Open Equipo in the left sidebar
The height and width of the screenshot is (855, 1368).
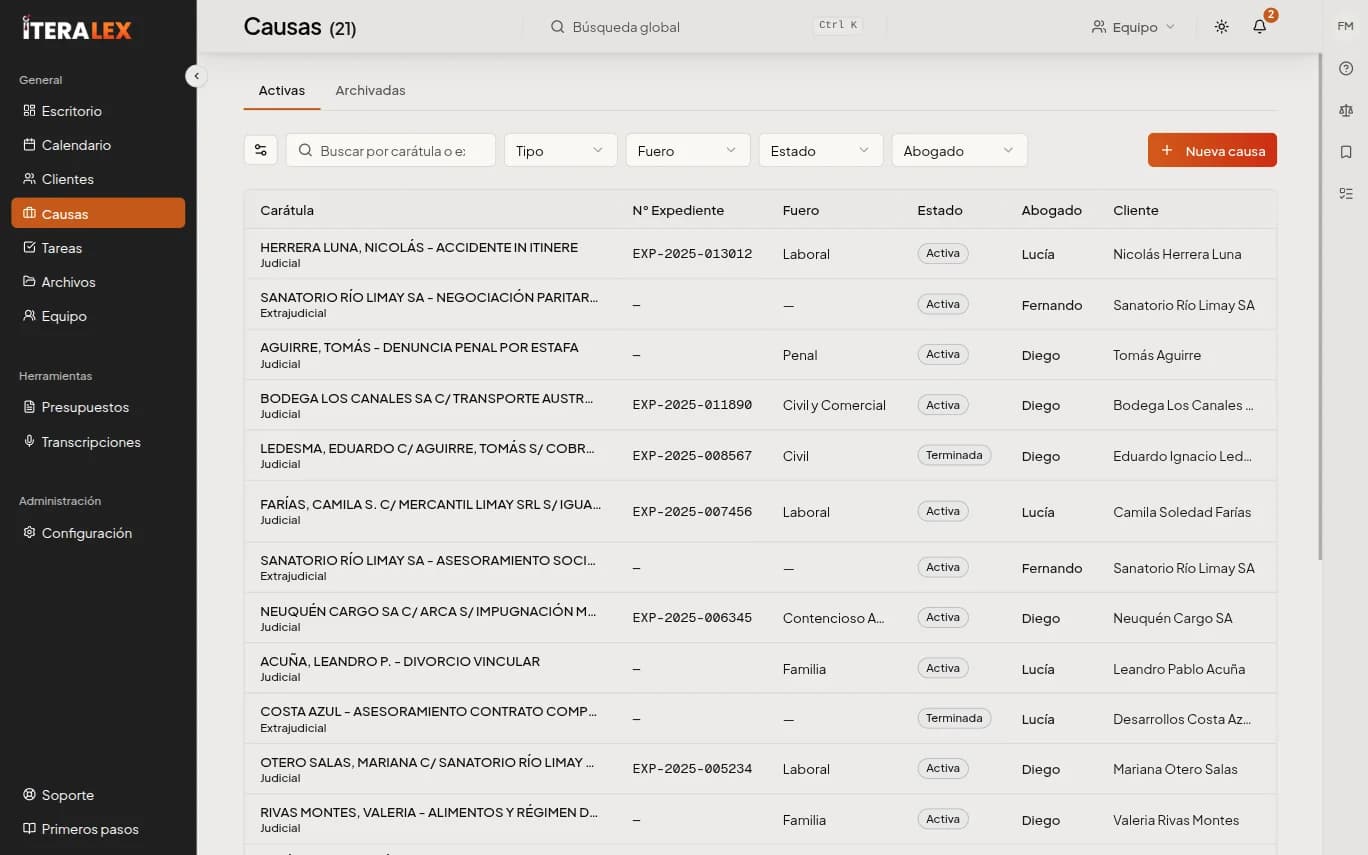click(x=98, y=316)
